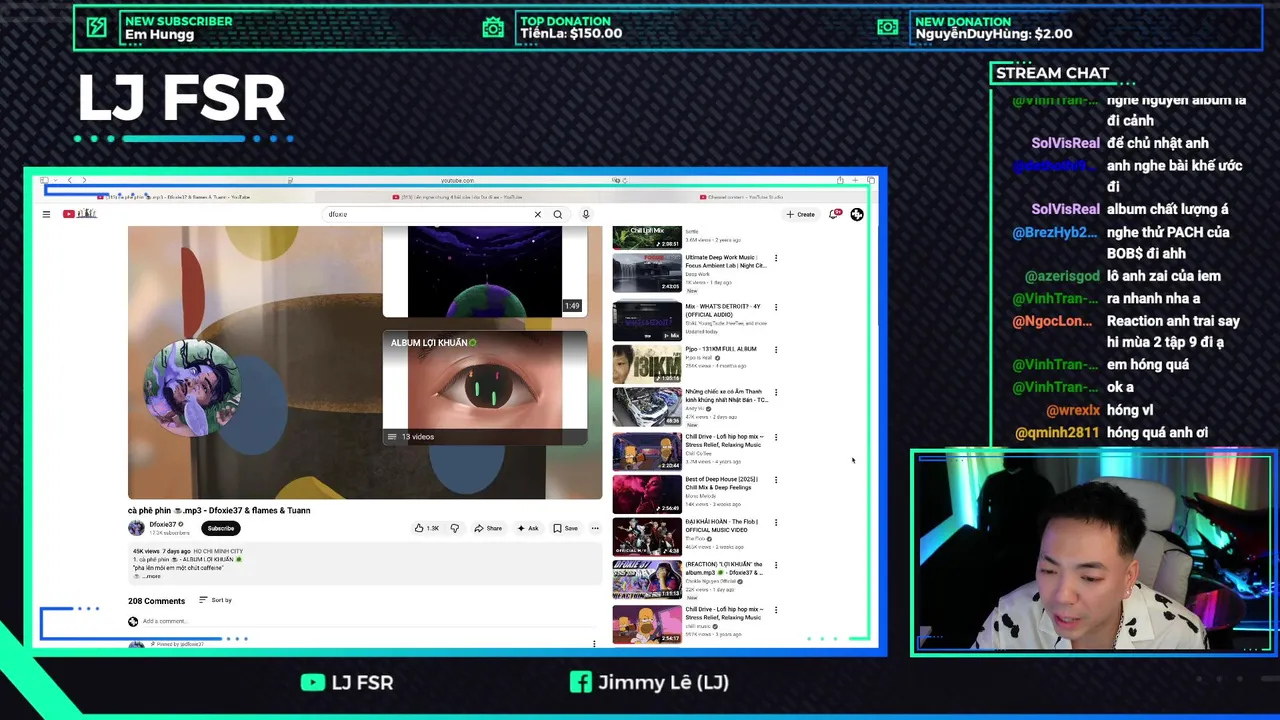1280x720 pixels.
Task: Click chat username '@wrexlx'
Action: coord(1073,410)
